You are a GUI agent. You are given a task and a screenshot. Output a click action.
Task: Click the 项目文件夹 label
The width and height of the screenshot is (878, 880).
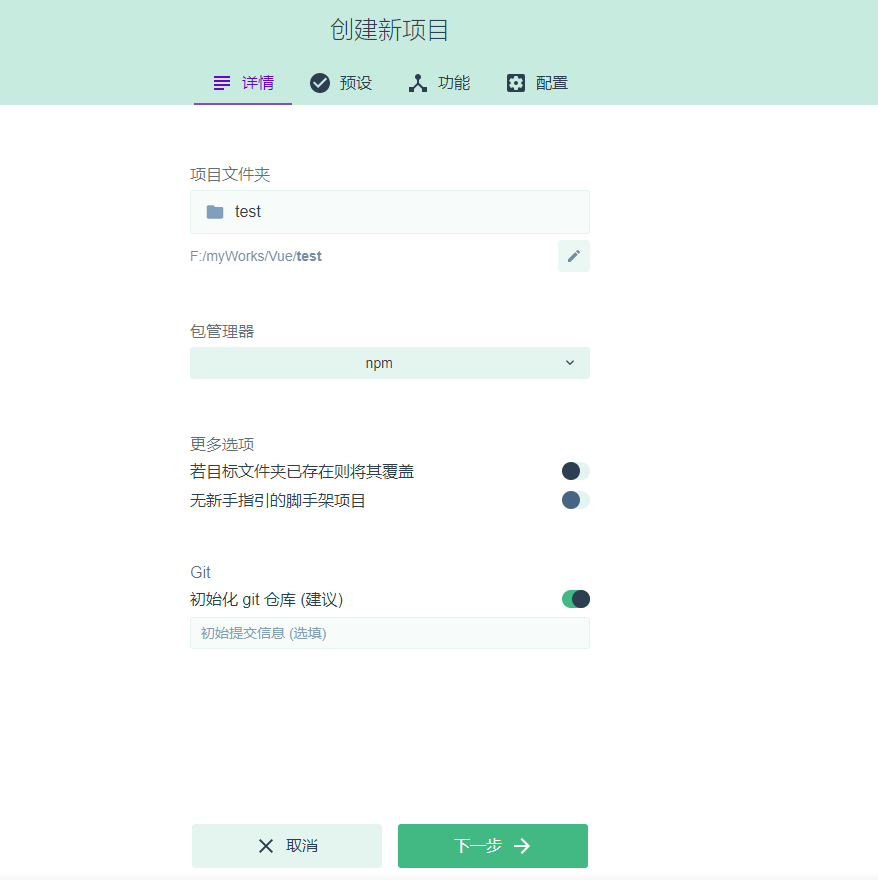coord(230,175)
